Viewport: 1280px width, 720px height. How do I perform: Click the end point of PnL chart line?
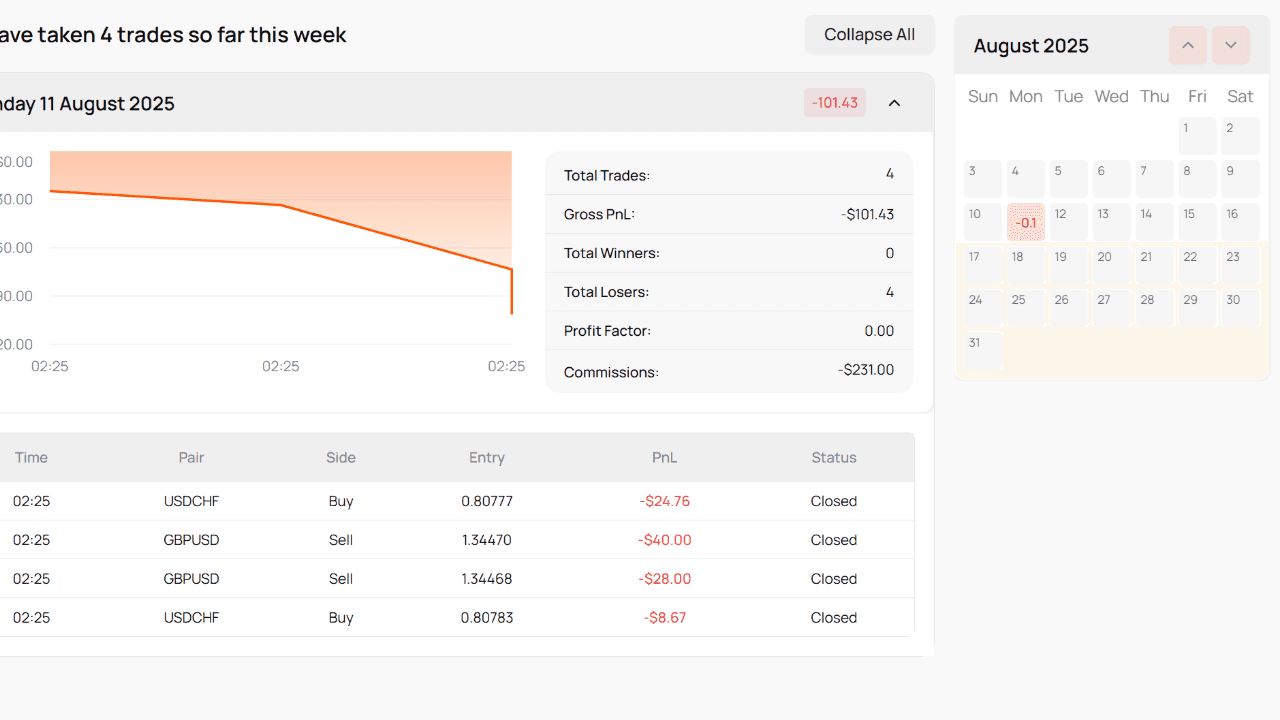512,314
